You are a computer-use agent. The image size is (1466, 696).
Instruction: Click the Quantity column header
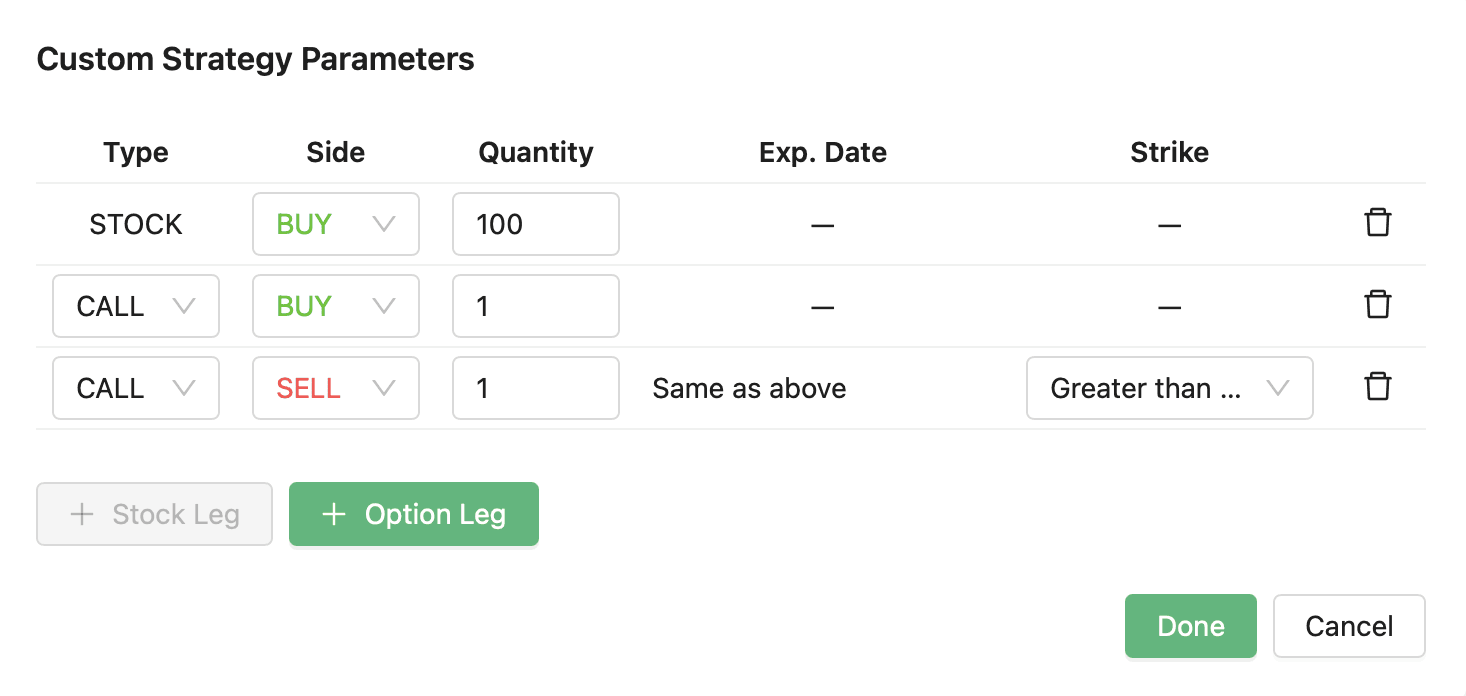point(535,153)
